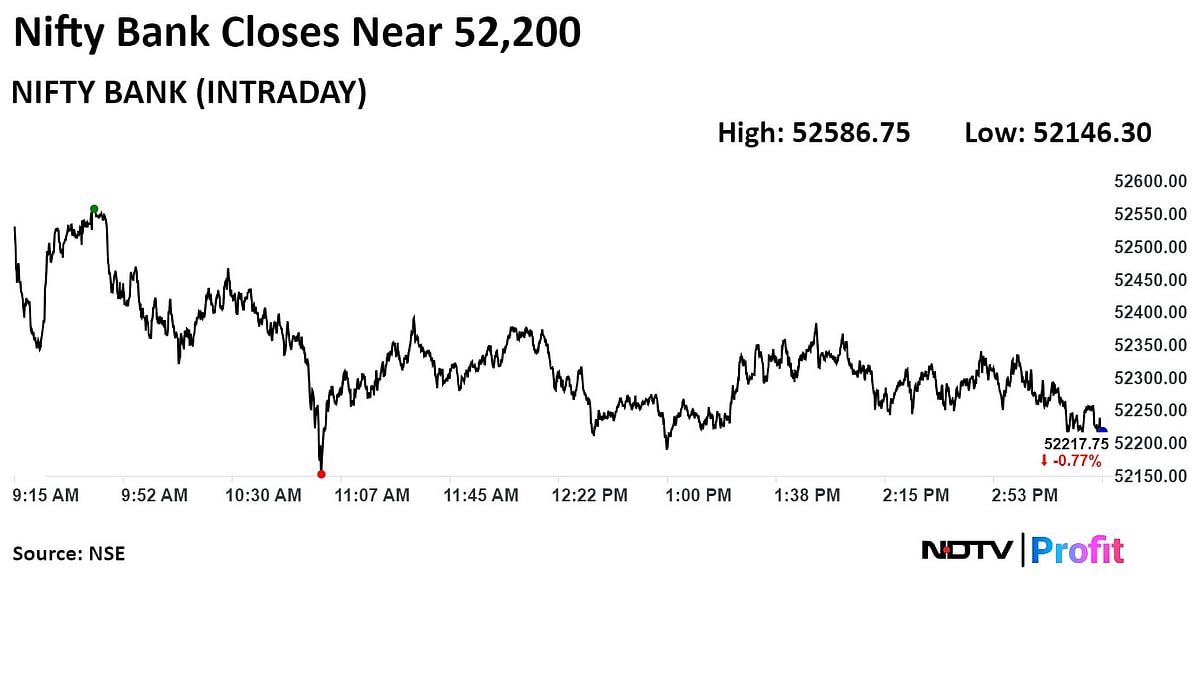
Task: Click the green high-point marker dot
Action: [x=94, y=209]
